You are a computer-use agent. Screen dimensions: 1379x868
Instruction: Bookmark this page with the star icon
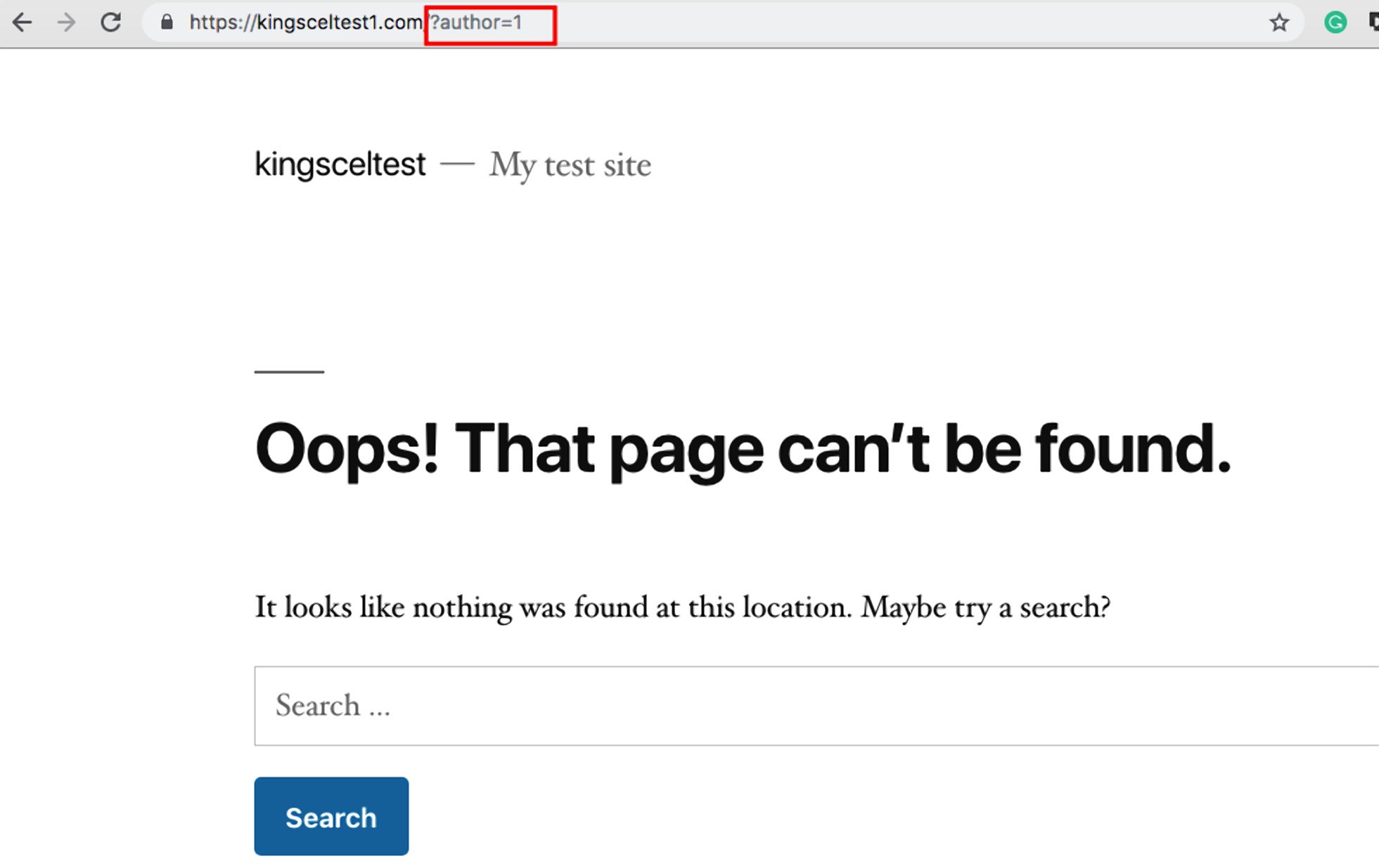[1279, 22]
